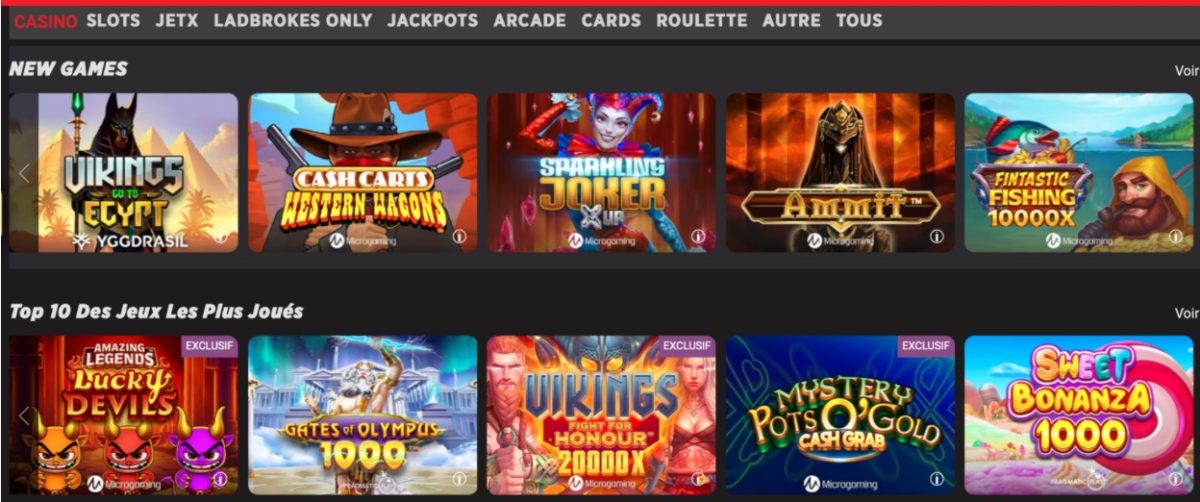Launch Gates of Olympus 1000 game
1200x502 pixels.
coord(362,415)
